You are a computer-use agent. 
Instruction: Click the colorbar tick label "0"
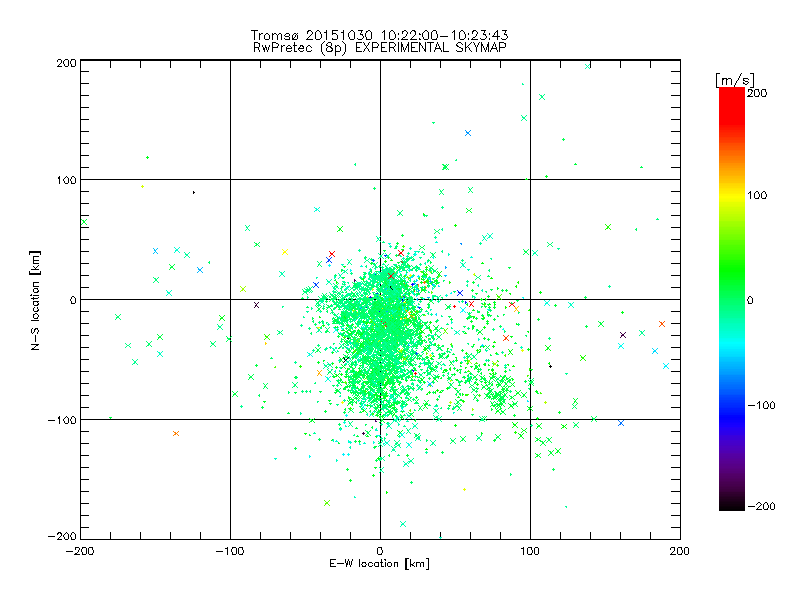[750, 300]
